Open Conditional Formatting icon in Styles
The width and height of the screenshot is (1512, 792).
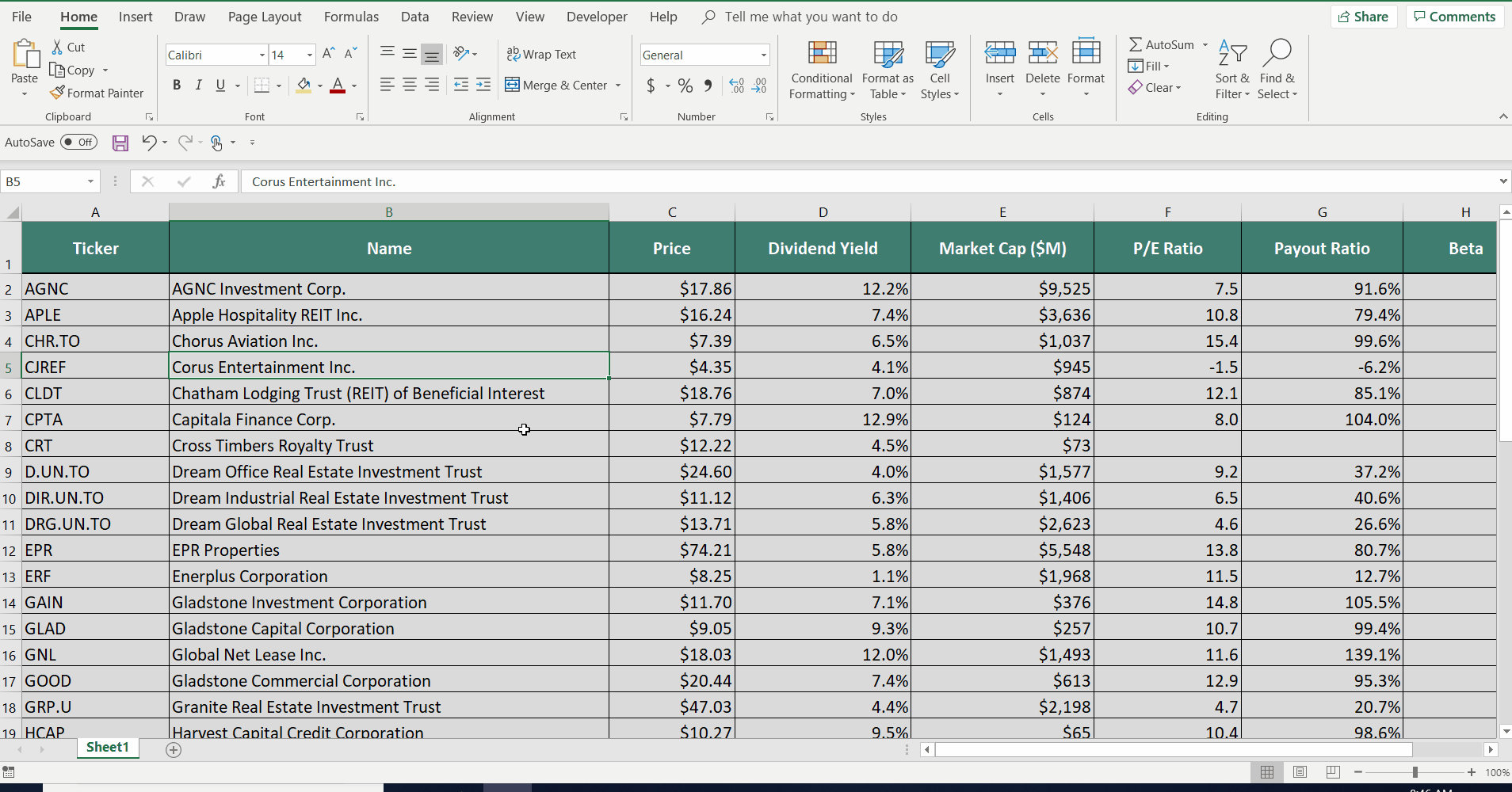(822, 53)
